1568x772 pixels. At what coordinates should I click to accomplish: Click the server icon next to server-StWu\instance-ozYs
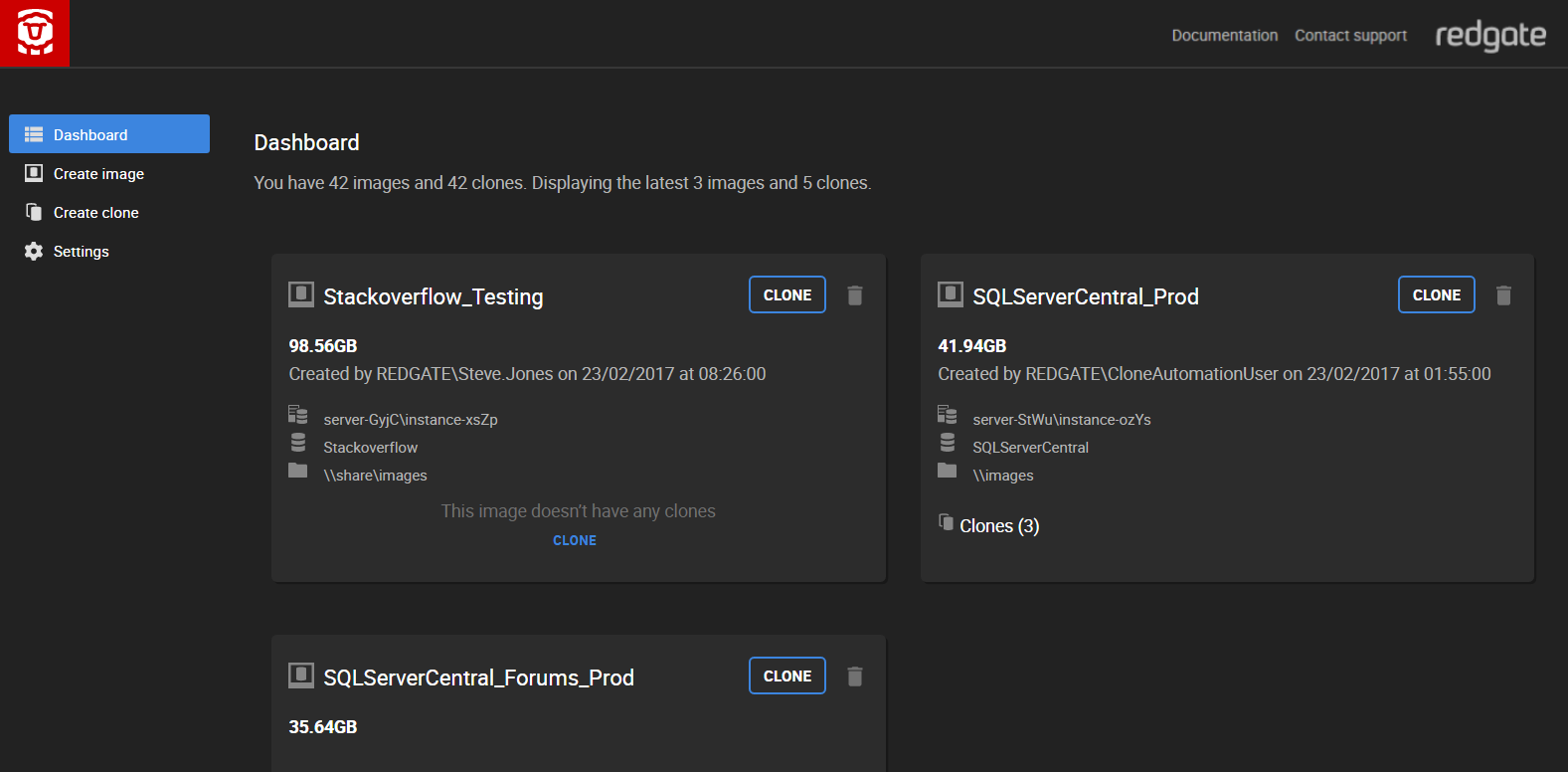tap(948, 414)
